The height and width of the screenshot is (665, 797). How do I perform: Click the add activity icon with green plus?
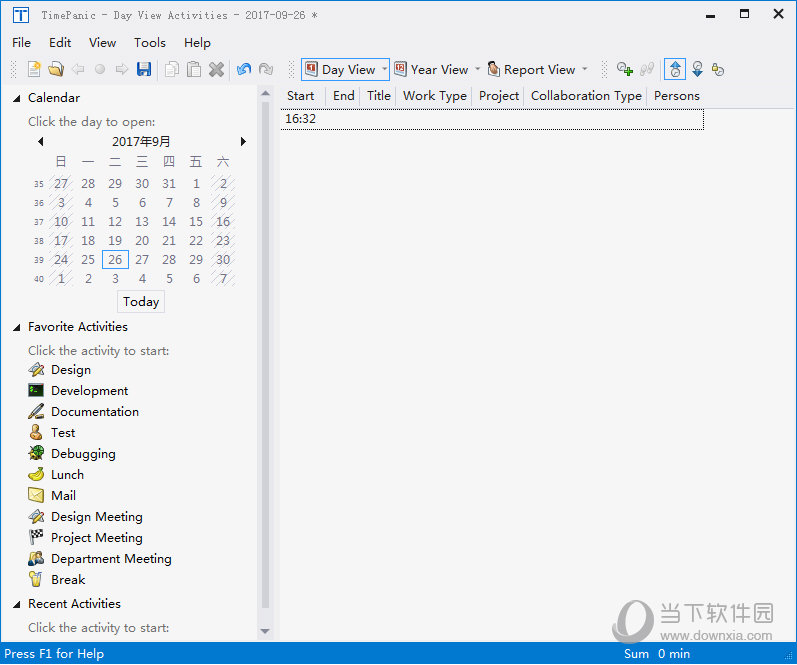[x=625, y=69]
